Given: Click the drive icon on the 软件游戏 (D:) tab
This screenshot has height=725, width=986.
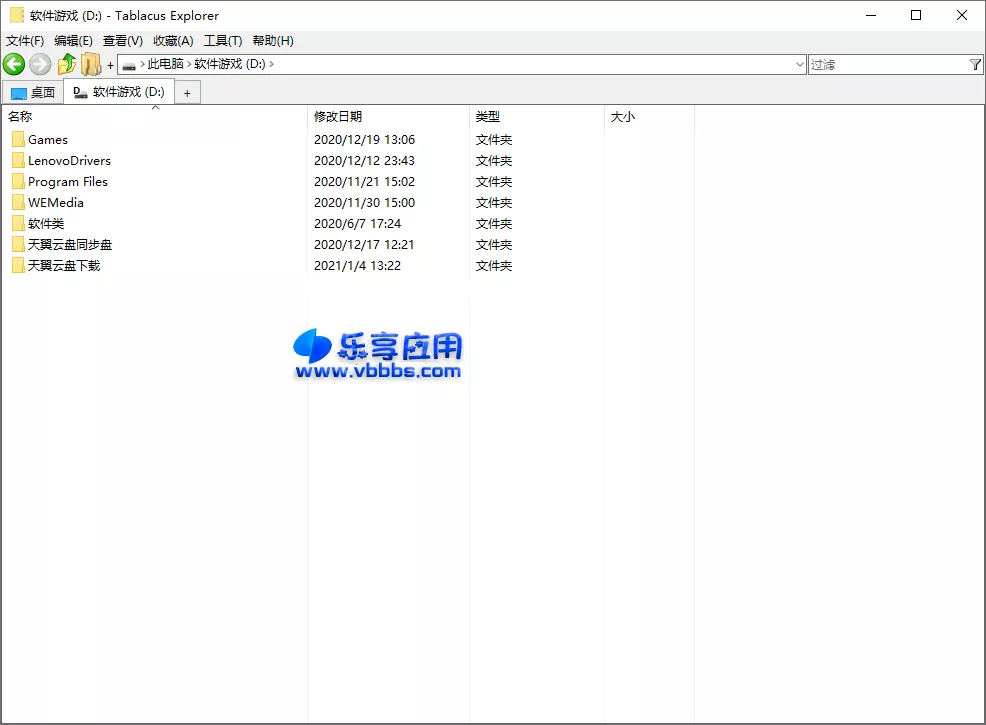Looking at the screenshot, I should (78, 90).
